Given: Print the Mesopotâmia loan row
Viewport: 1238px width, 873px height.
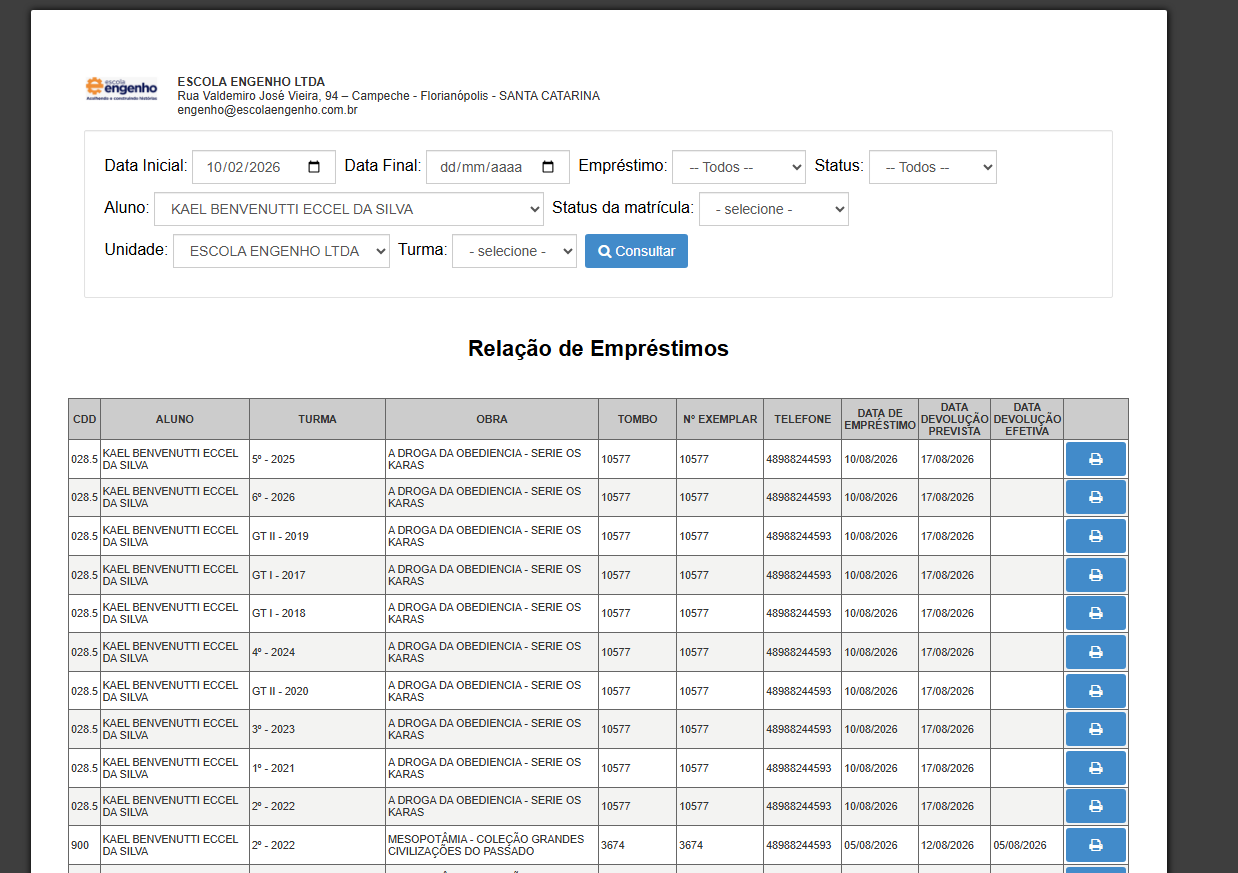Looking at the screenshot, I should click(1095, 845).
